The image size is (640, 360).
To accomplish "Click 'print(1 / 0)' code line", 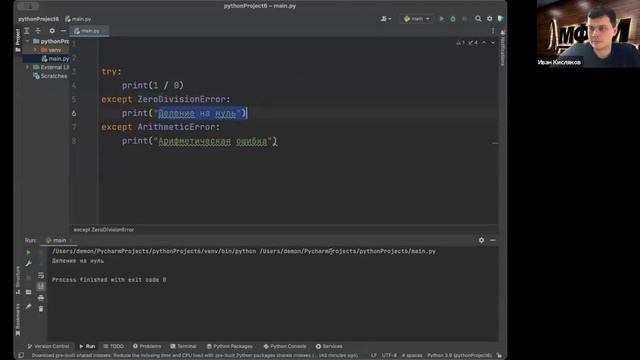I will [153, 85].
